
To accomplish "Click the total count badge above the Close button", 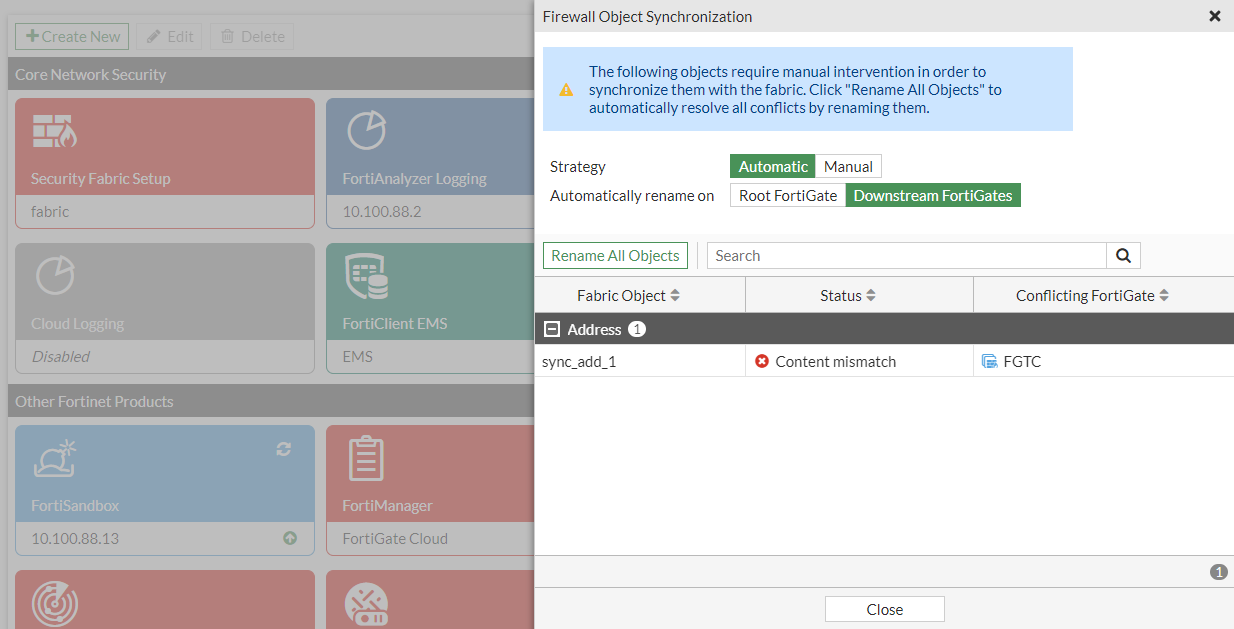I will pos(1218,572).
